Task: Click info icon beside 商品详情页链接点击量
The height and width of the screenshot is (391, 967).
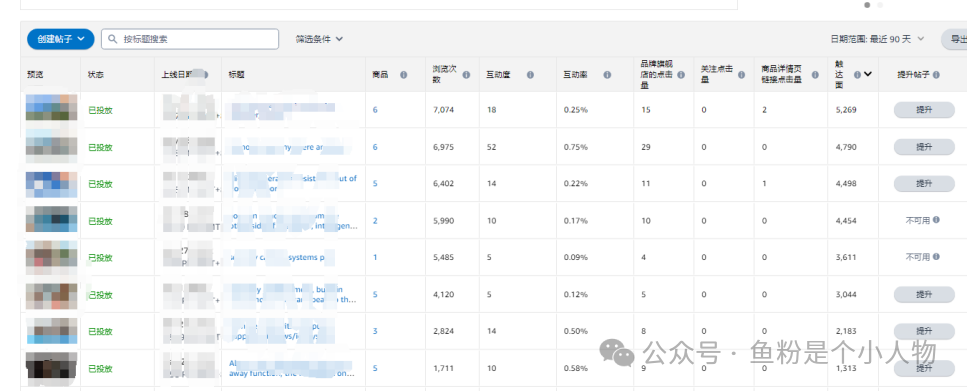Action: [x=815, y=75]
